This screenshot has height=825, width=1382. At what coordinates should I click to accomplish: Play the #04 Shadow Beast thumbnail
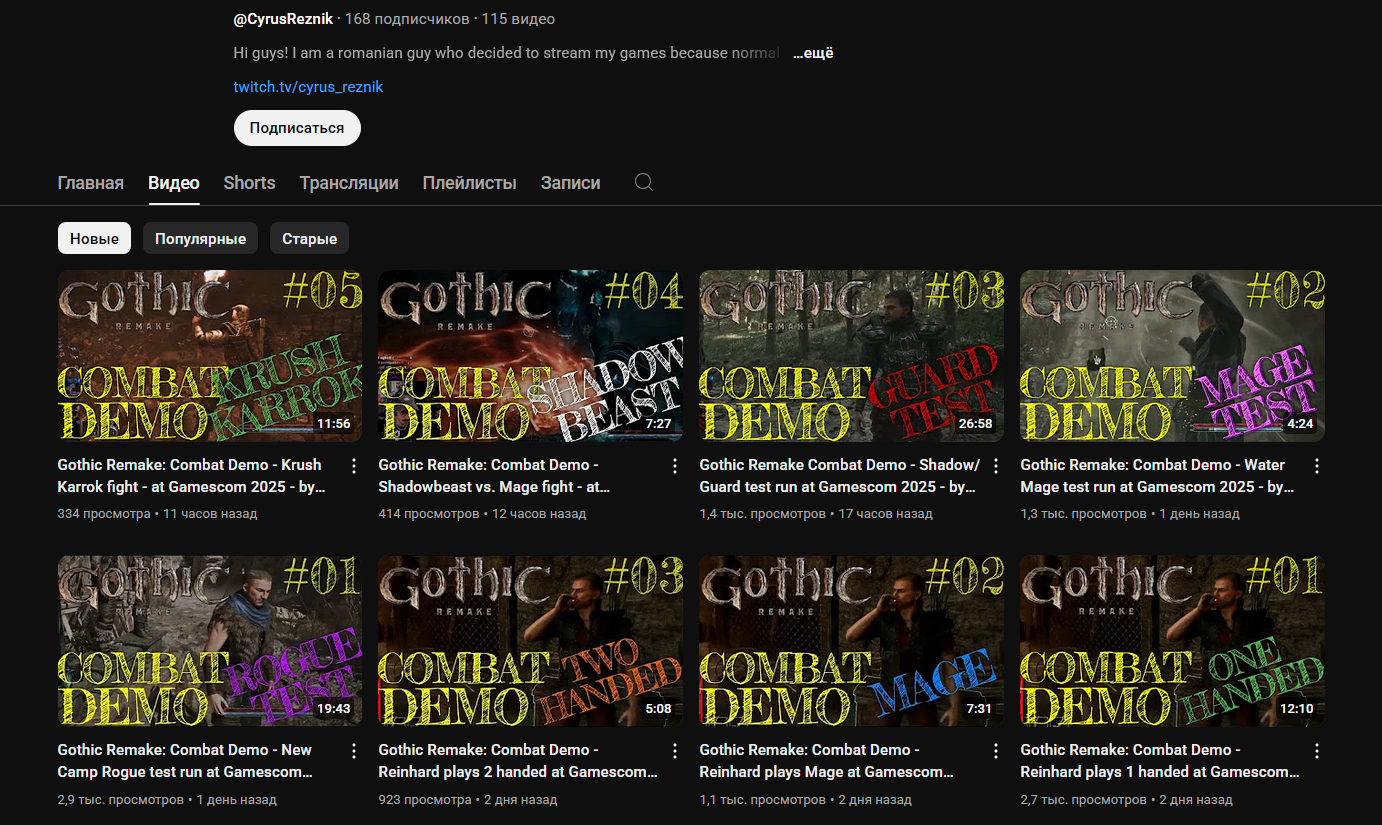pos(531,356)
